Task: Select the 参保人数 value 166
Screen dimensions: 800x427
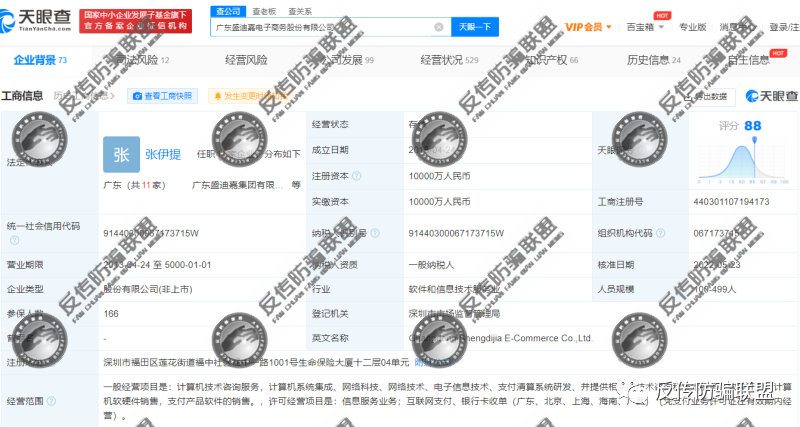Action: [x=111, y=314]
